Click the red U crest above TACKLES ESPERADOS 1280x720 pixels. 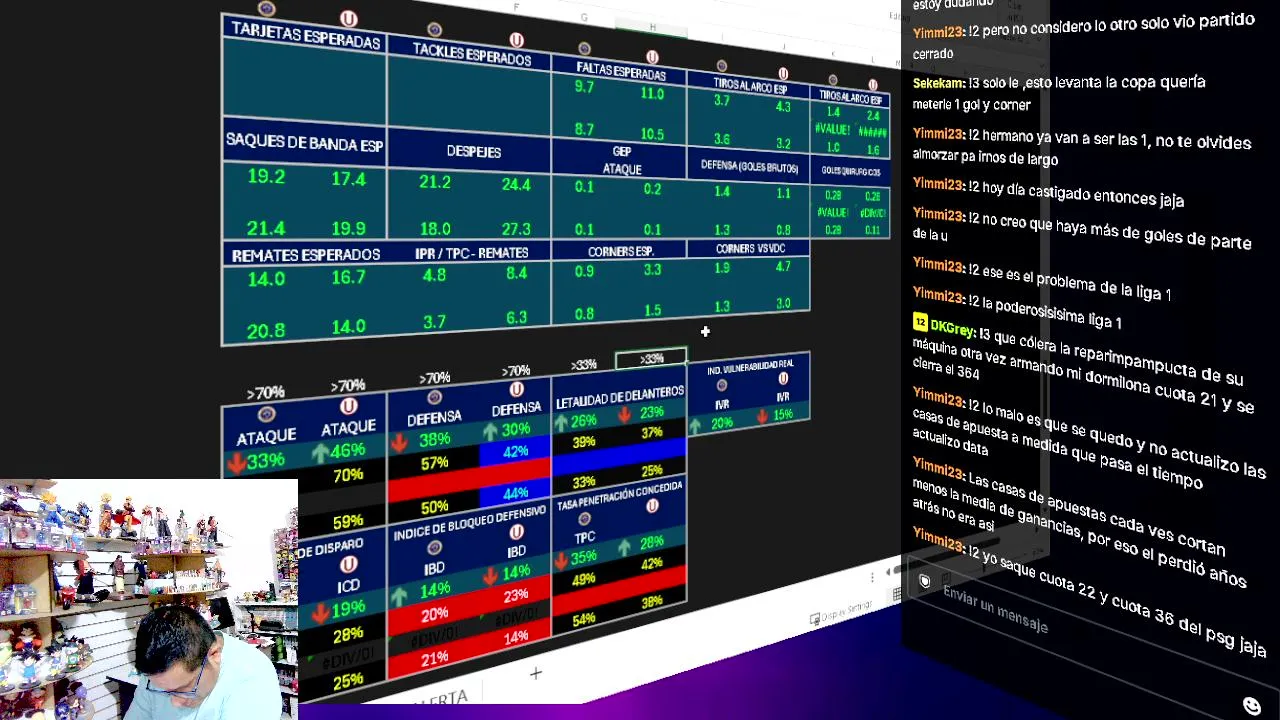517,40
